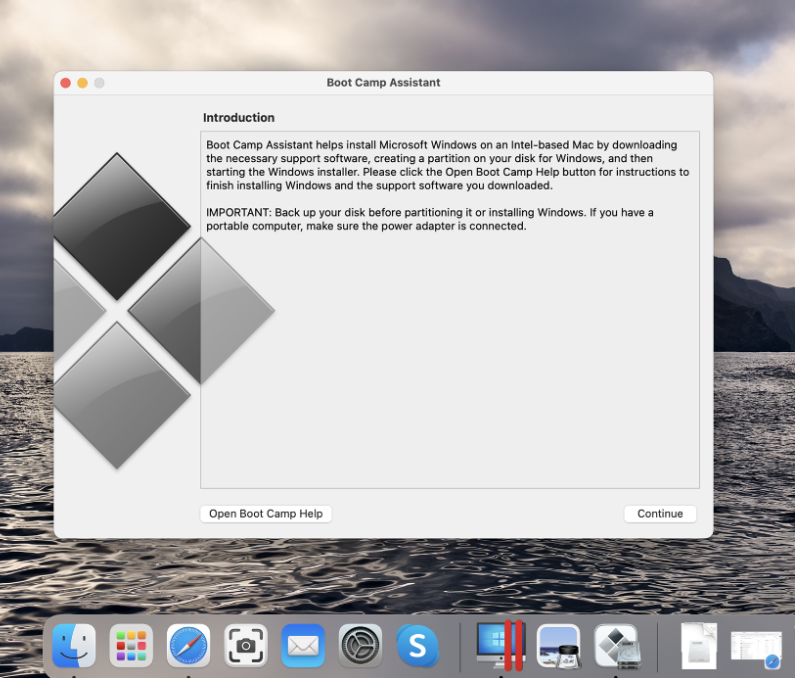This screenshot has width=796, height=678.
Task: Open the Screenshot app in Dock
Action: tap(246, 646)
